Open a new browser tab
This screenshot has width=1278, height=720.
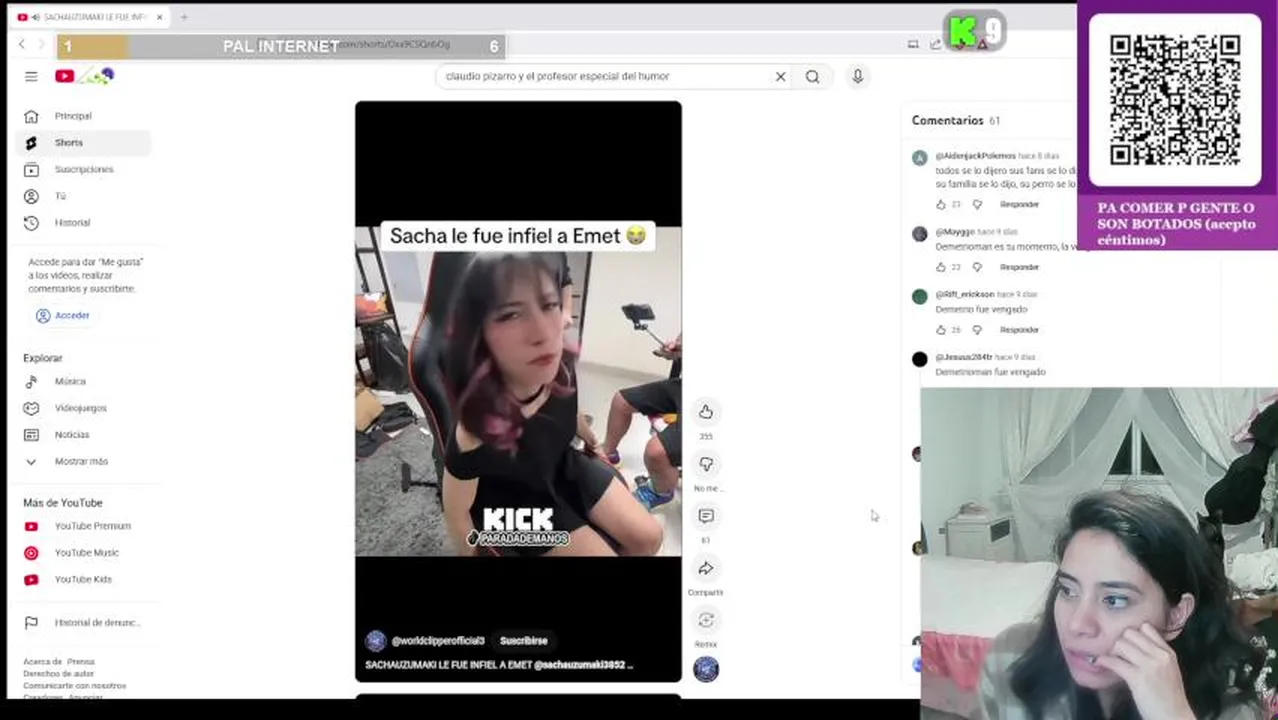click(x=184, y=17)
